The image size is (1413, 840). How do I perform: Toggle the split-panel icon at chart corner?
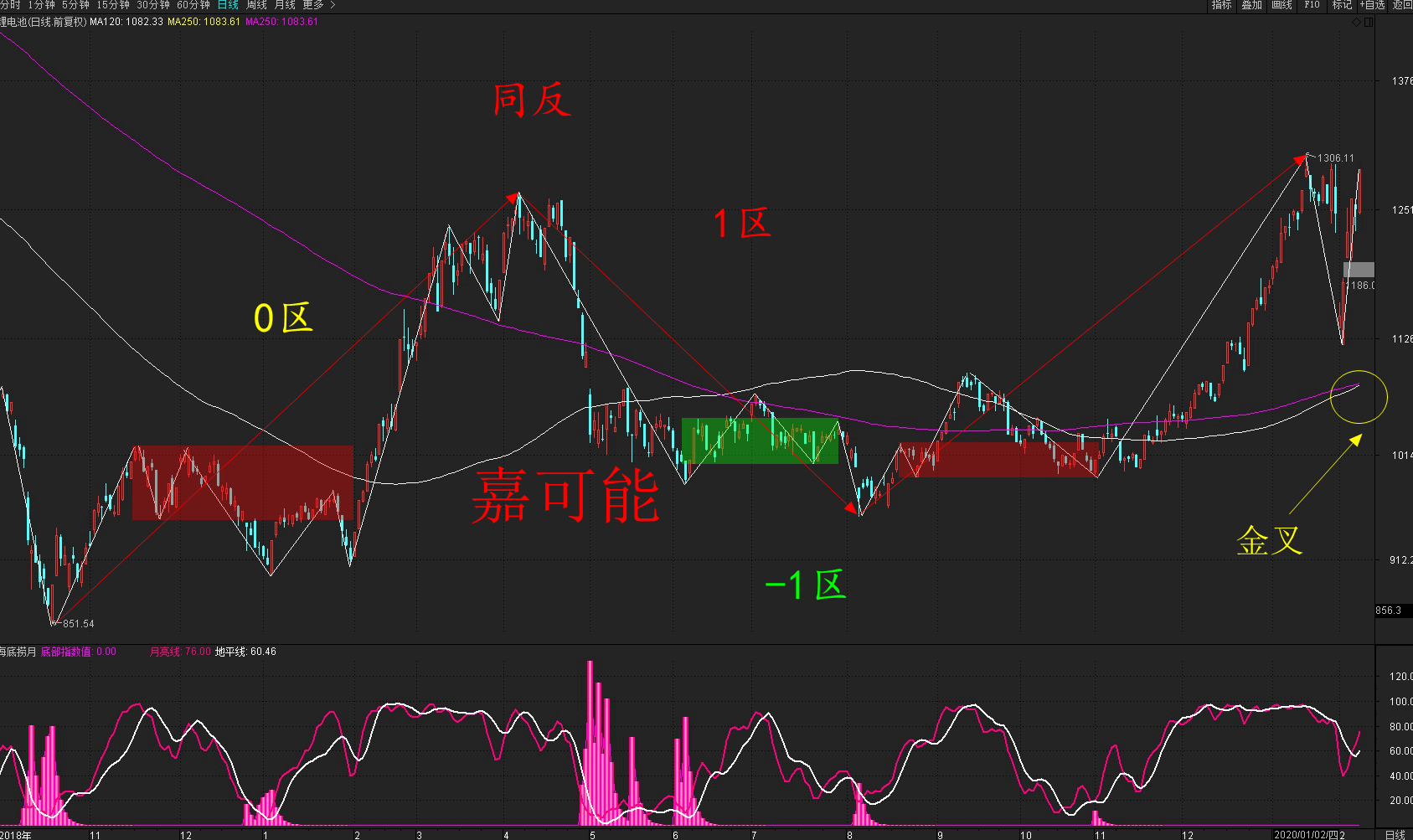click(1369, 22)
